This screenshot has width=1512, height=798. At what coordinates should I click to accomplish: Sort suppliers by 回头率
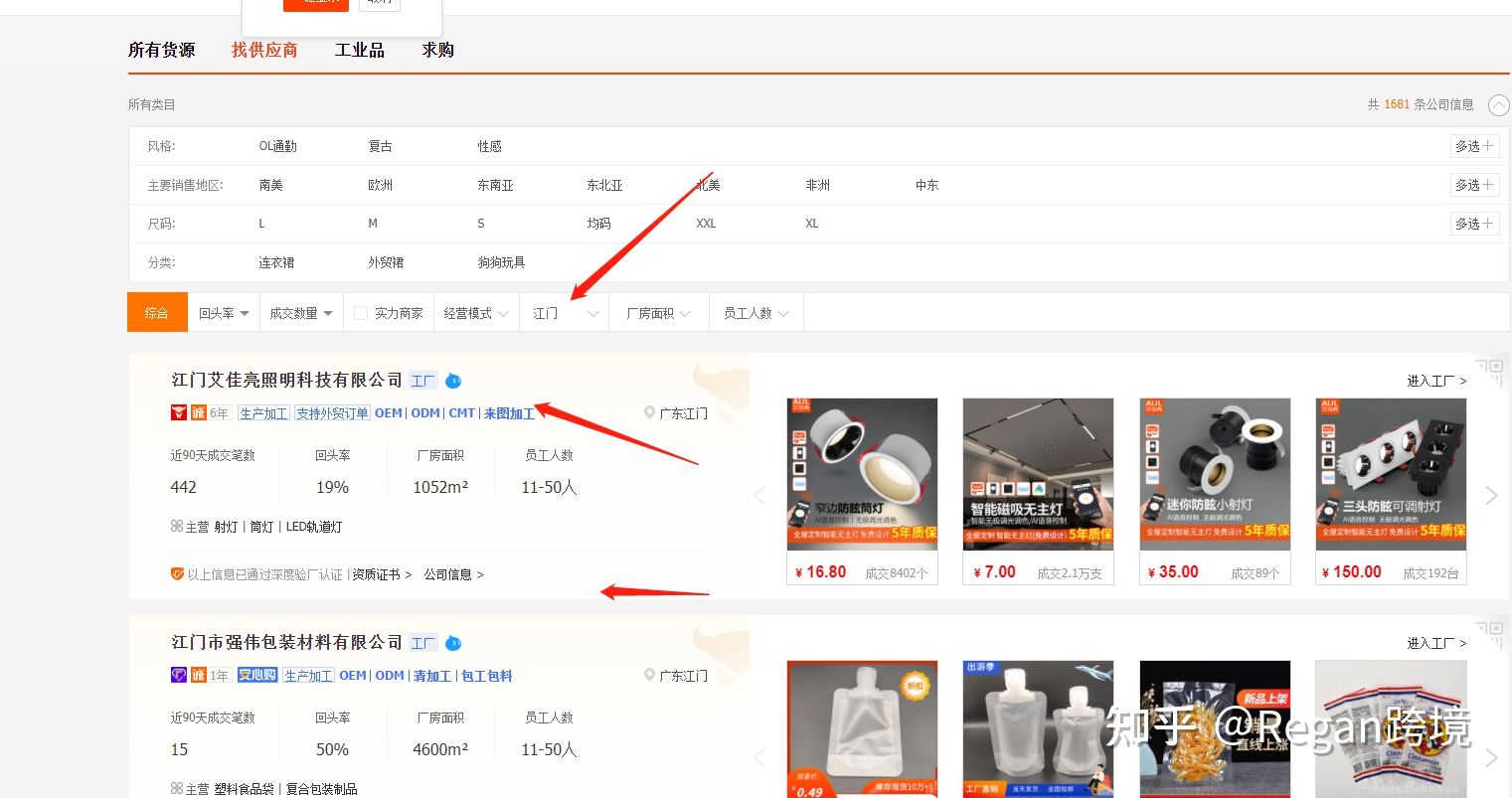(x=224, y=313)
